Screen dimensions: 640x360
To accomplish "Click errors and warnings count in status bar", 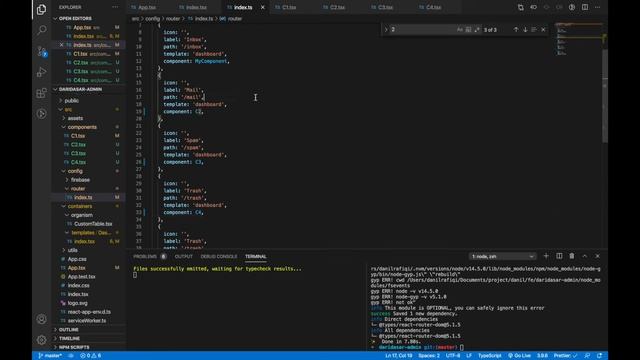I will point(91,356).
